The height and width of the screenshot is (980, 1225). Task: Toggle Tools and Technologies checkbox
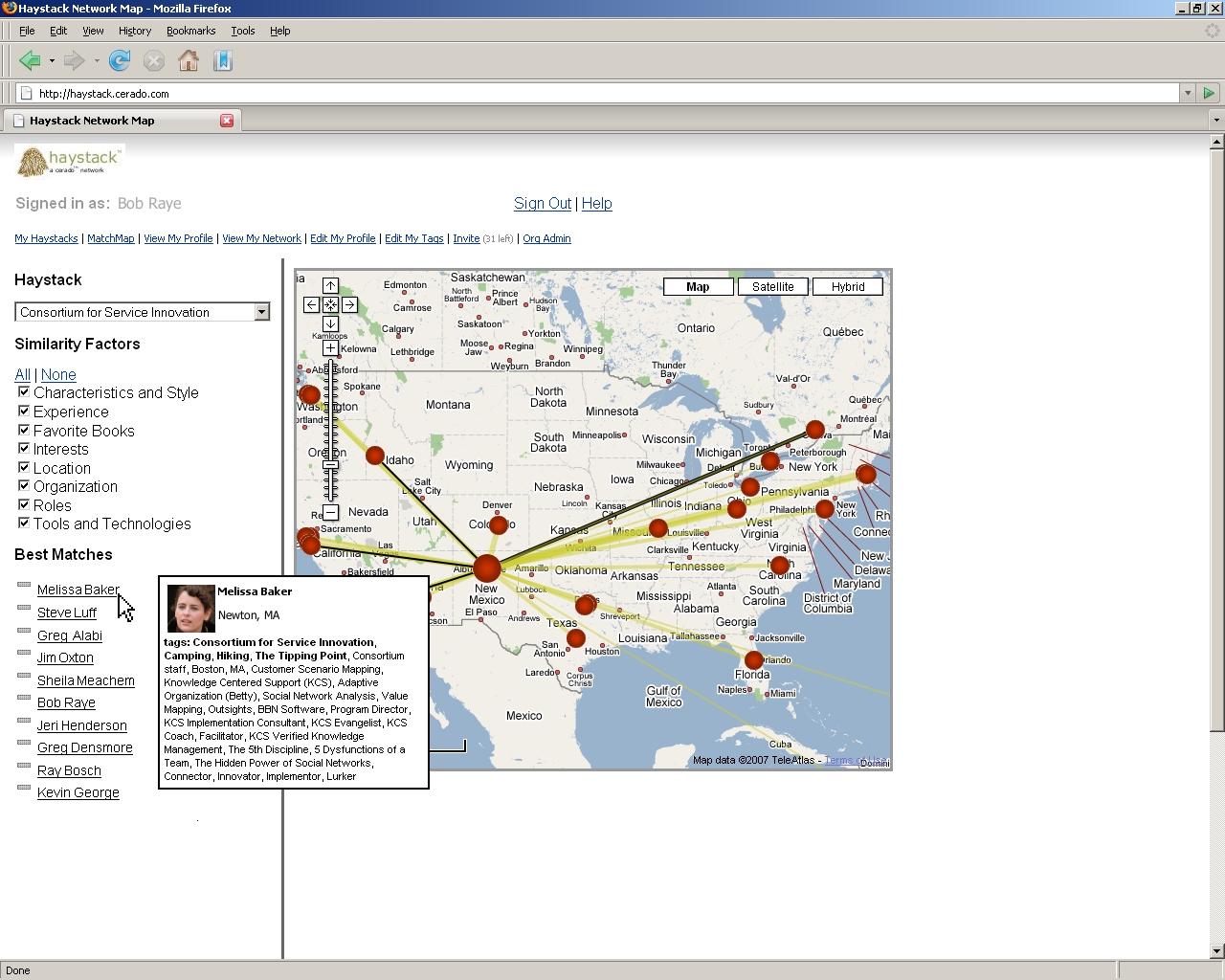(x=24, y=523)
